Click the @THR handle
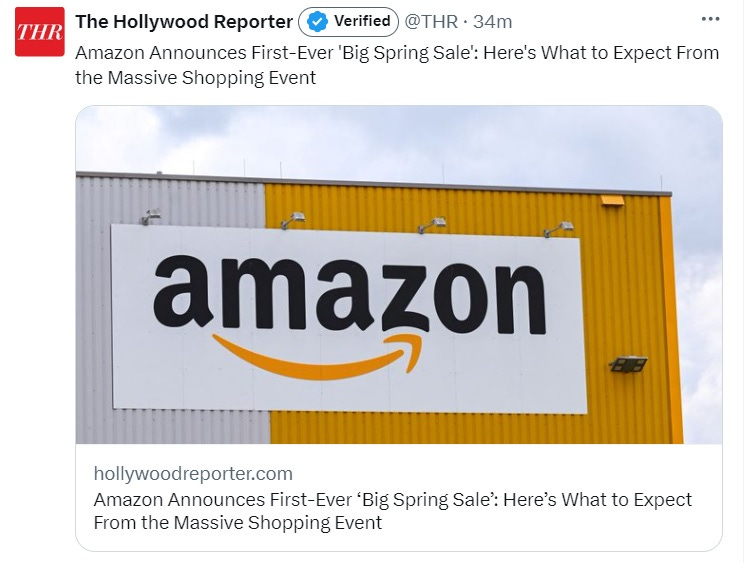Viewport: 751px width, 563px height. click(431, 22)
